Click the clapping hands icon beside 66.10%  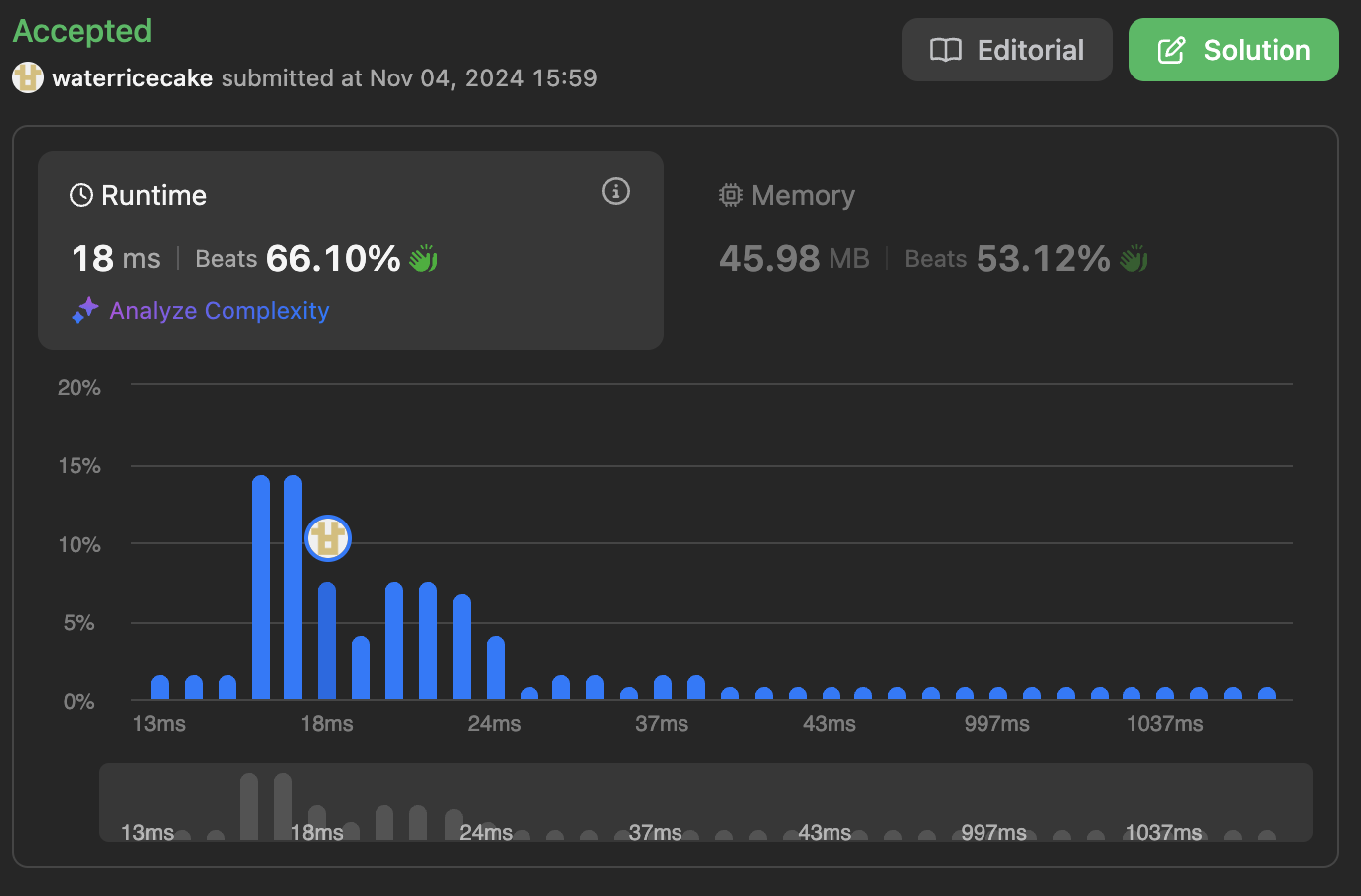424,259
